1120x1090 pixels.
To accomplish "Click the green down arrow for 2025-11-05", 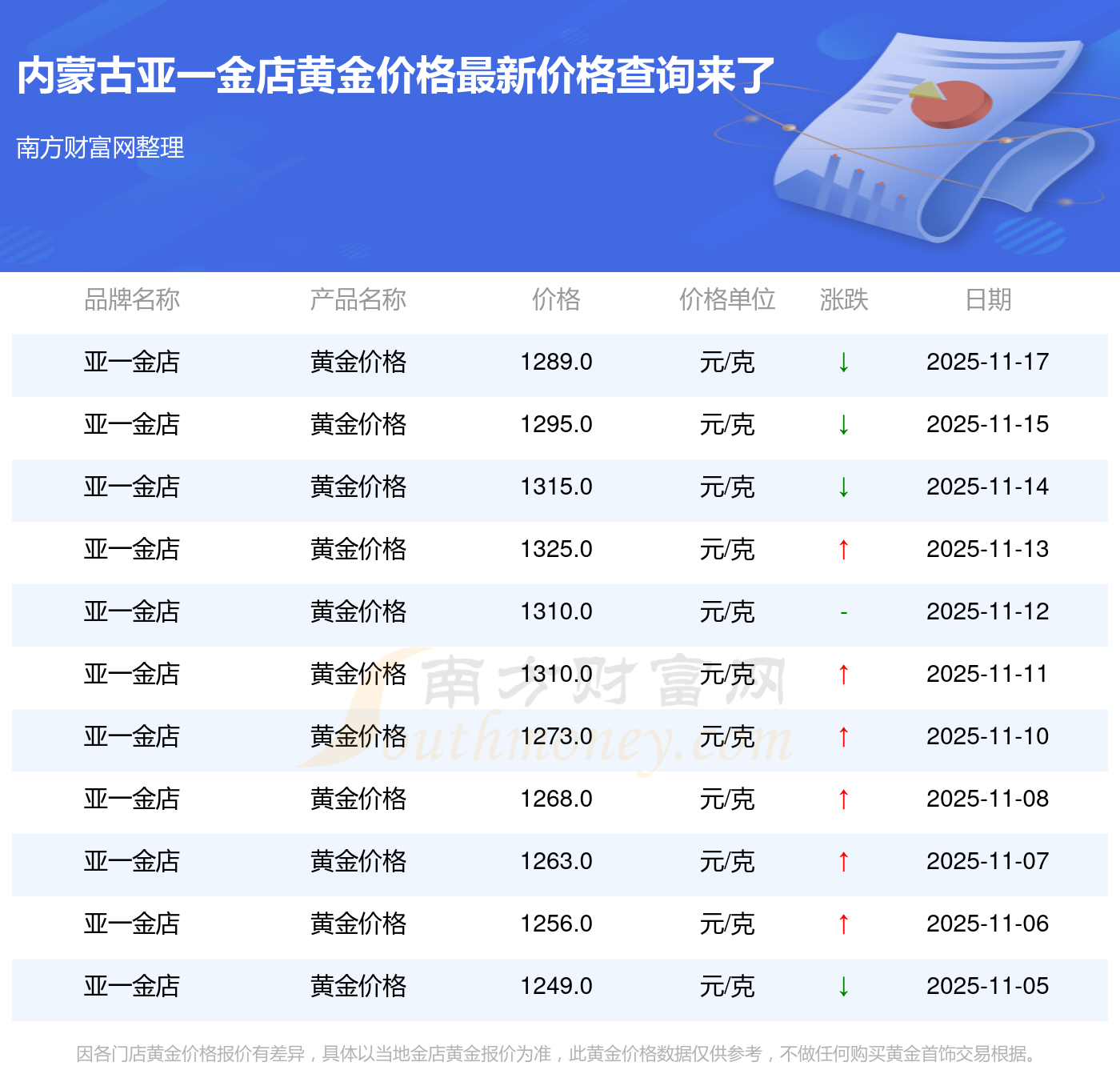I will point(843,987).
